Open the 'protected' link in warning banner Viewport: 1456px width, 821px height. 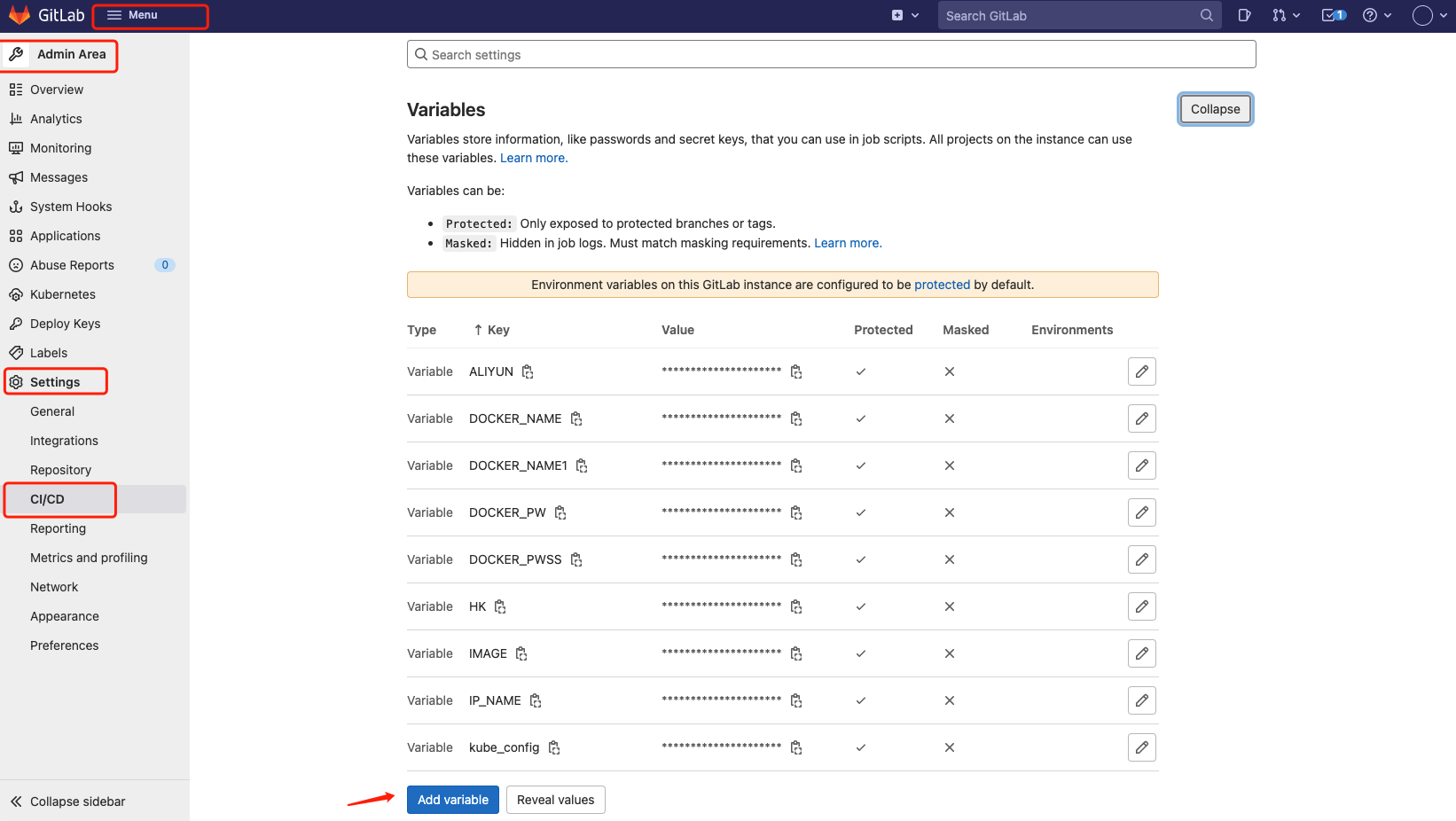(x=942, y=285)
